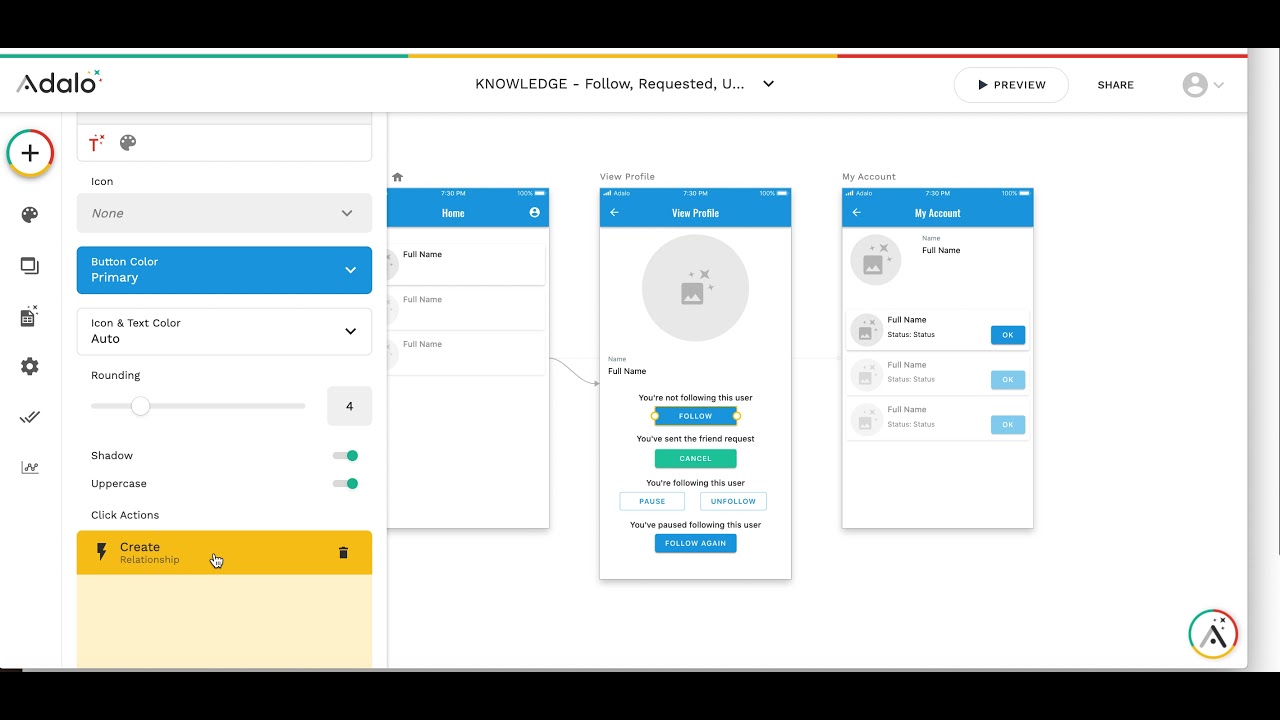Screen dimensions: 1280x720
Task: Click the Rounding value field showing 4
Action: [x=349, y=406]
